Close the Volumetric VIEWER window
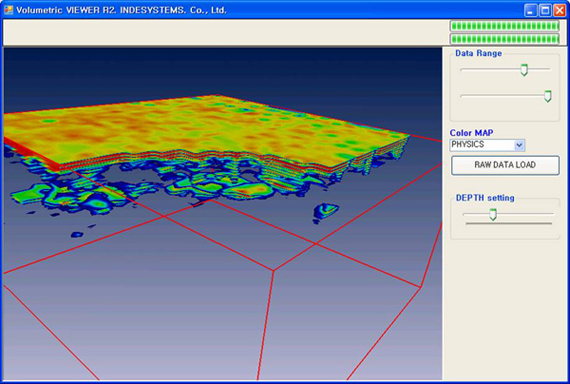Screen dimensions: 570x384 pyautogui.click(x=559, y=10)
